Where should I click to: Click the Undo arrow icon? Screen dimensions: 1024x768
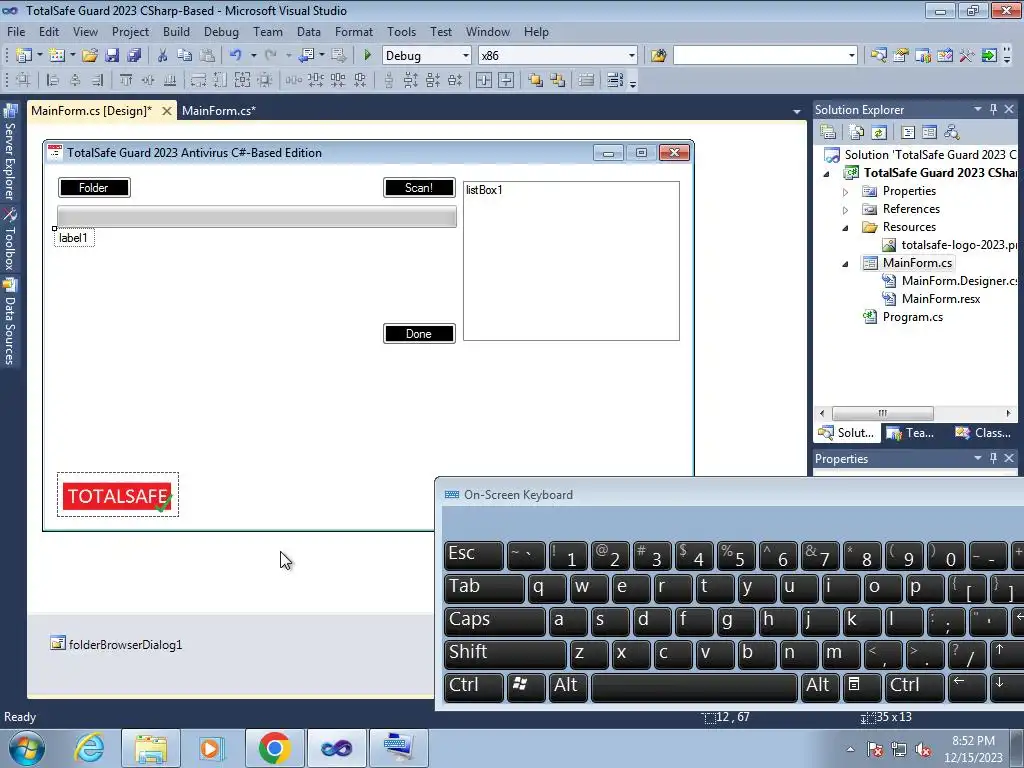(236, 56)
